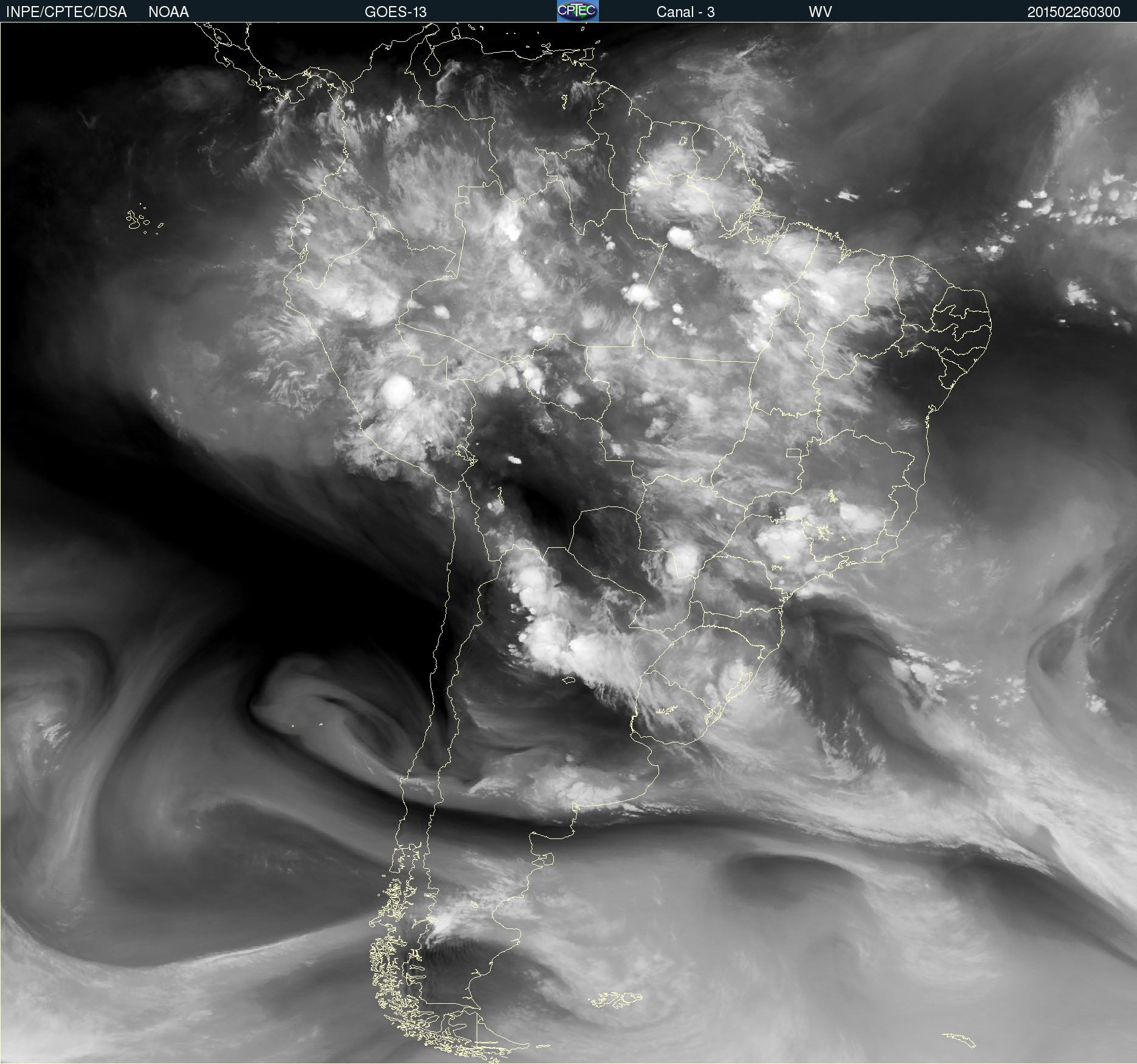Click the CPTEC logo in the header

[578, 11]
